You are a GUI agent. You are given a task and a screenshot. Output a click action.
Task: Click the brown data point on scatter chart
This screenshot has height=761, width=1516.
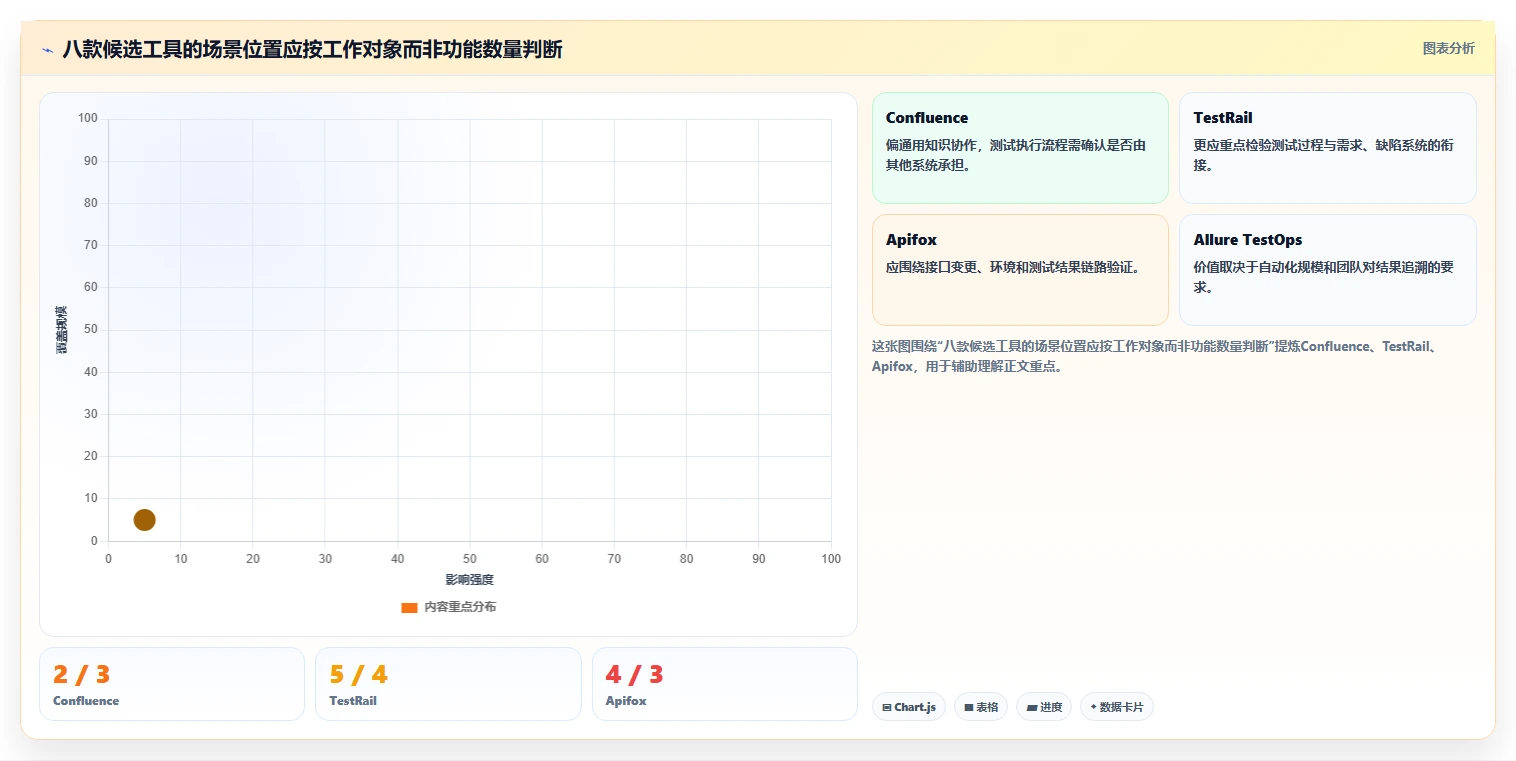(x=144, y=520)
